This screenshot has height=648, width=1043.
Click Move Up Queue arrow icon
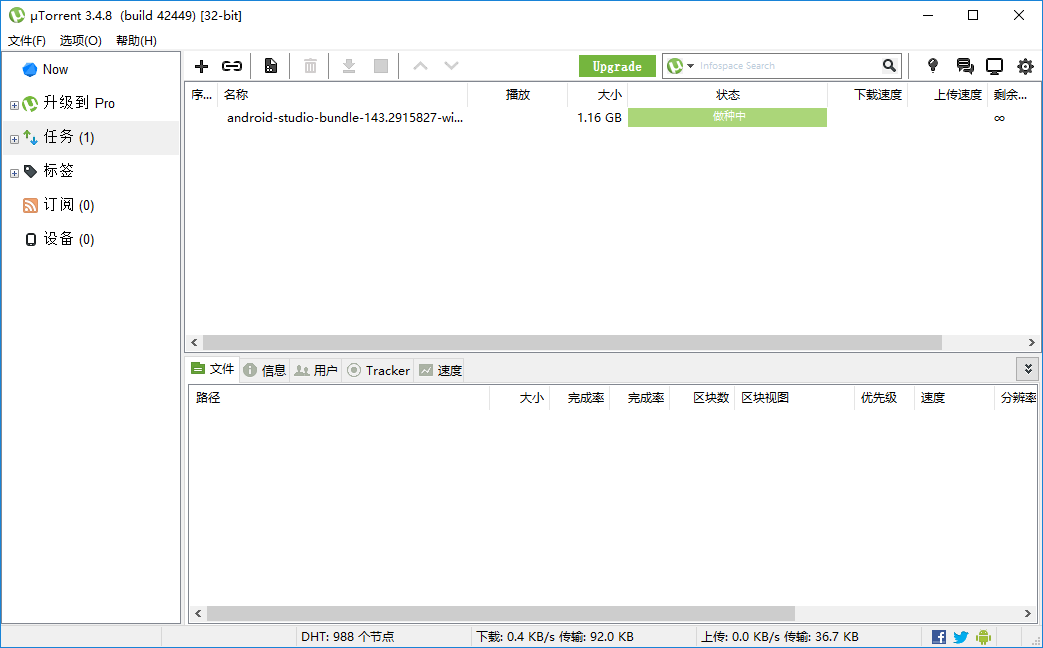tap(420, 66)
